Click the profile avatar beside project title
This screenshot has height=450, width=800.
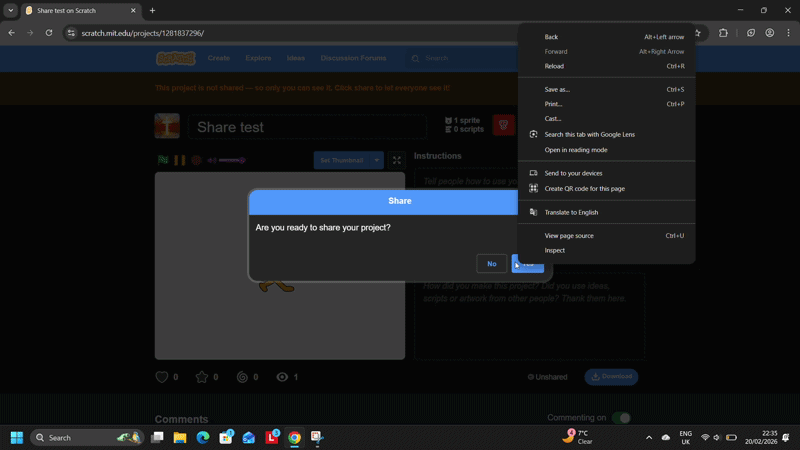167,126
